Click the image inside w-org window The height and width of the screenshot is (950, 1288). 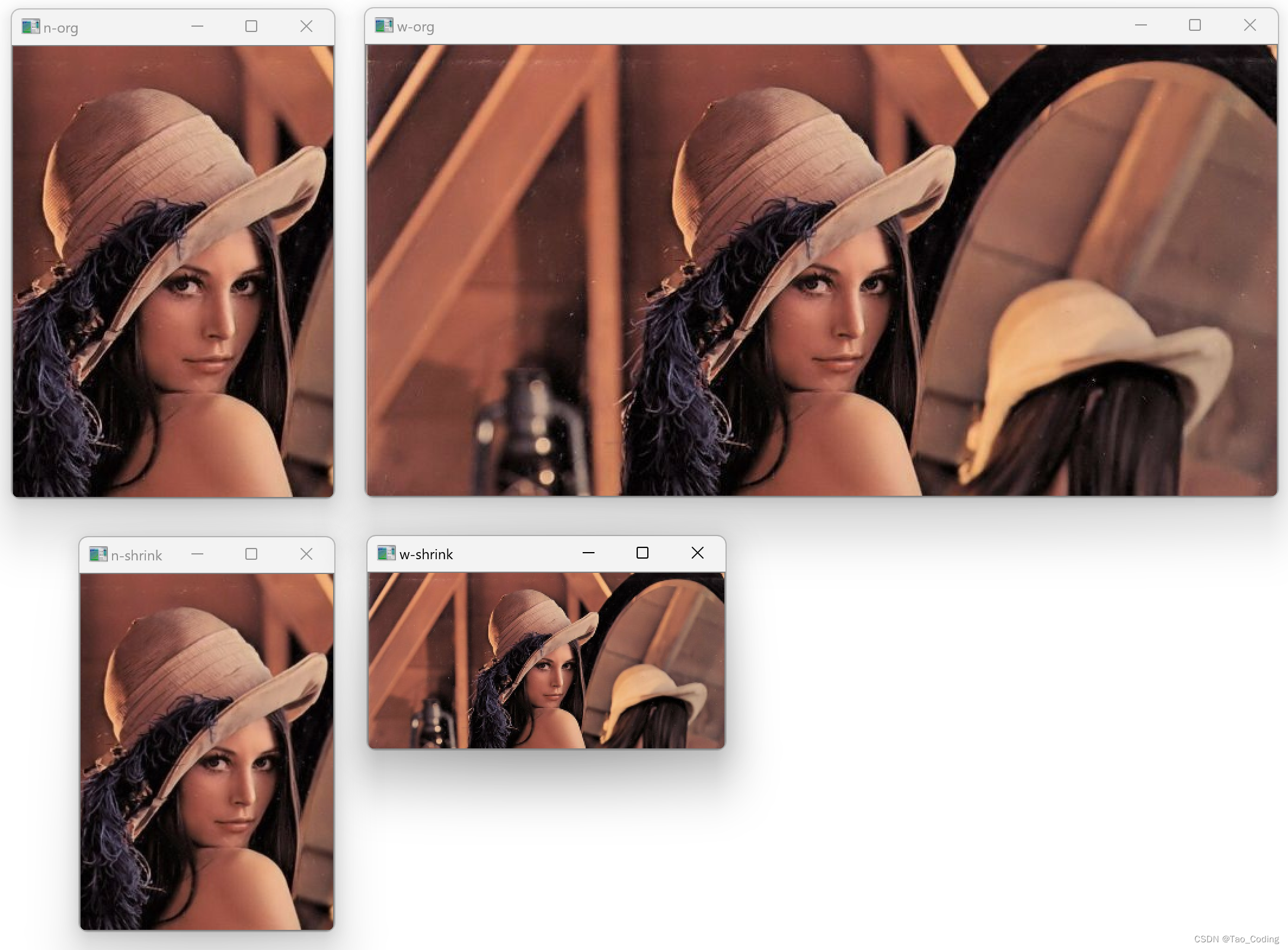[822, 270]
